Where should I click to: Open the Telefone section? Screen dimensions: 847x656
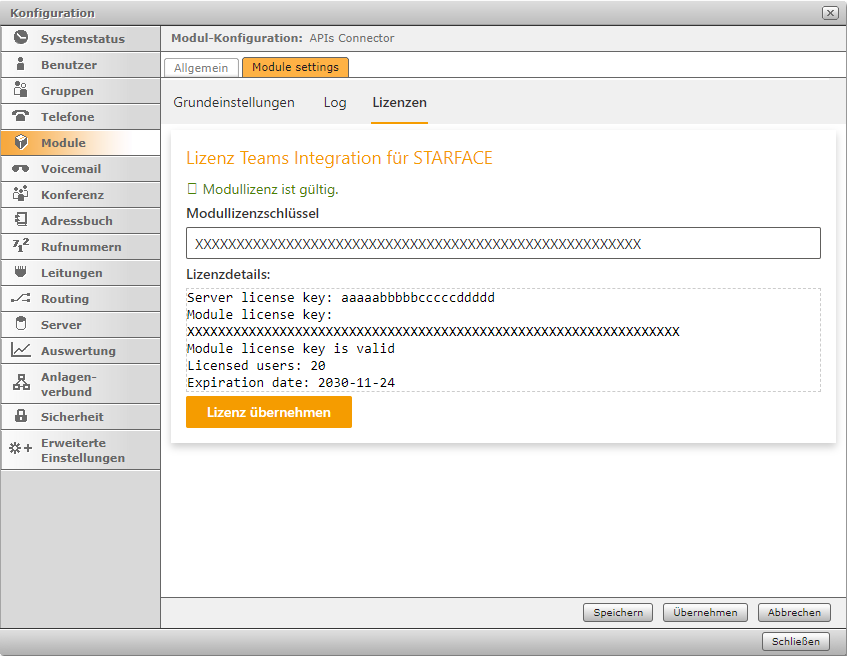[x=80, y=116]
